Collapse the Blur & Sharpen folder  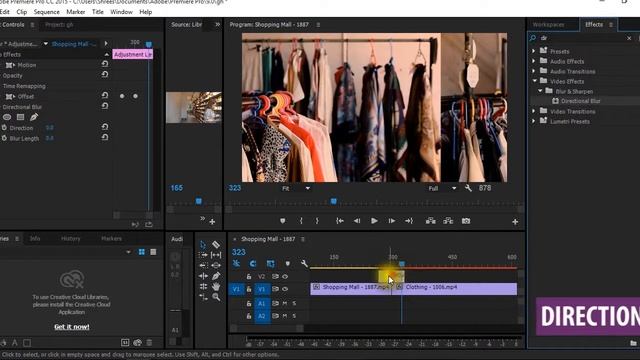[540, 91]
